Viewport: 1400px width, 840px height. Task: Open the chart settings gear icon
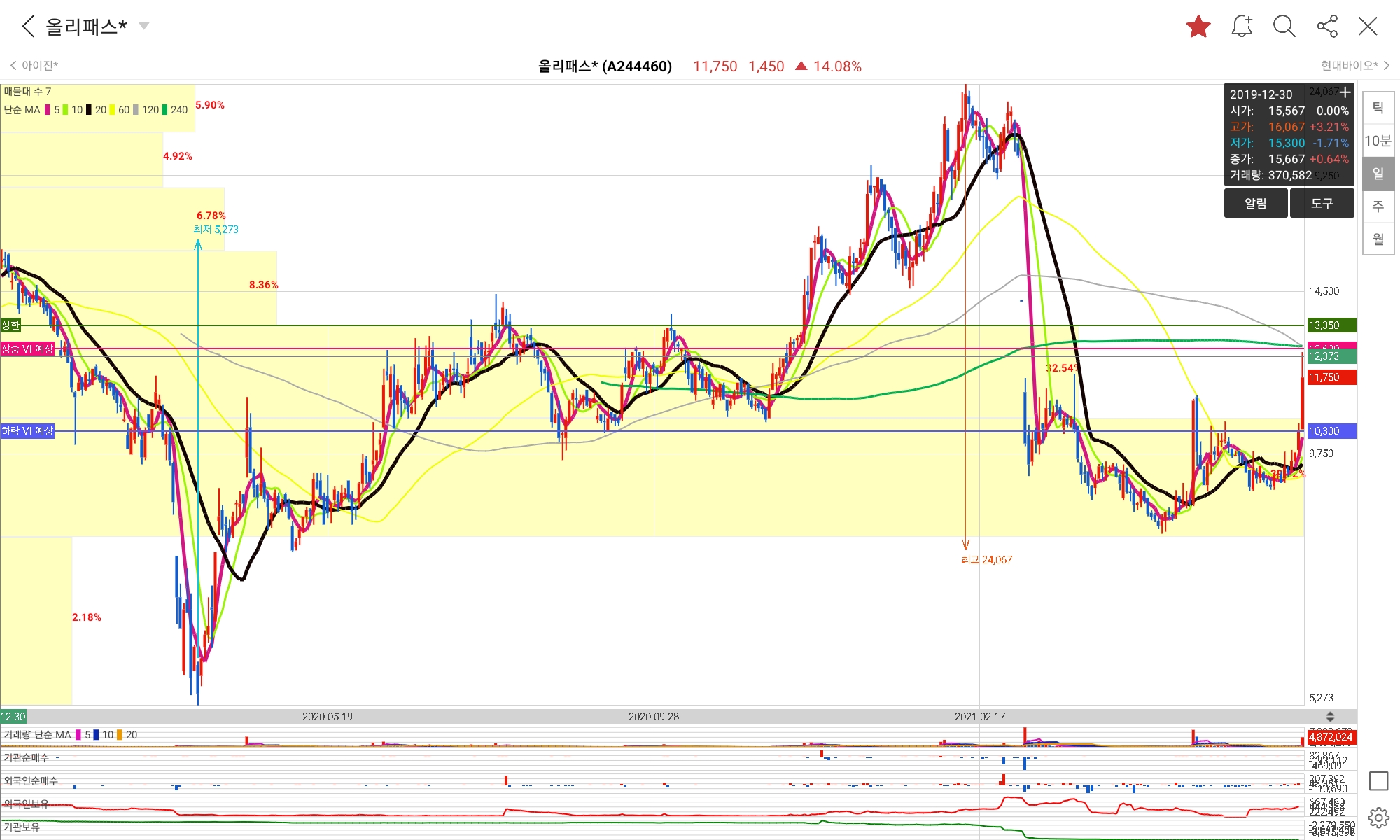click(1378, 817)
